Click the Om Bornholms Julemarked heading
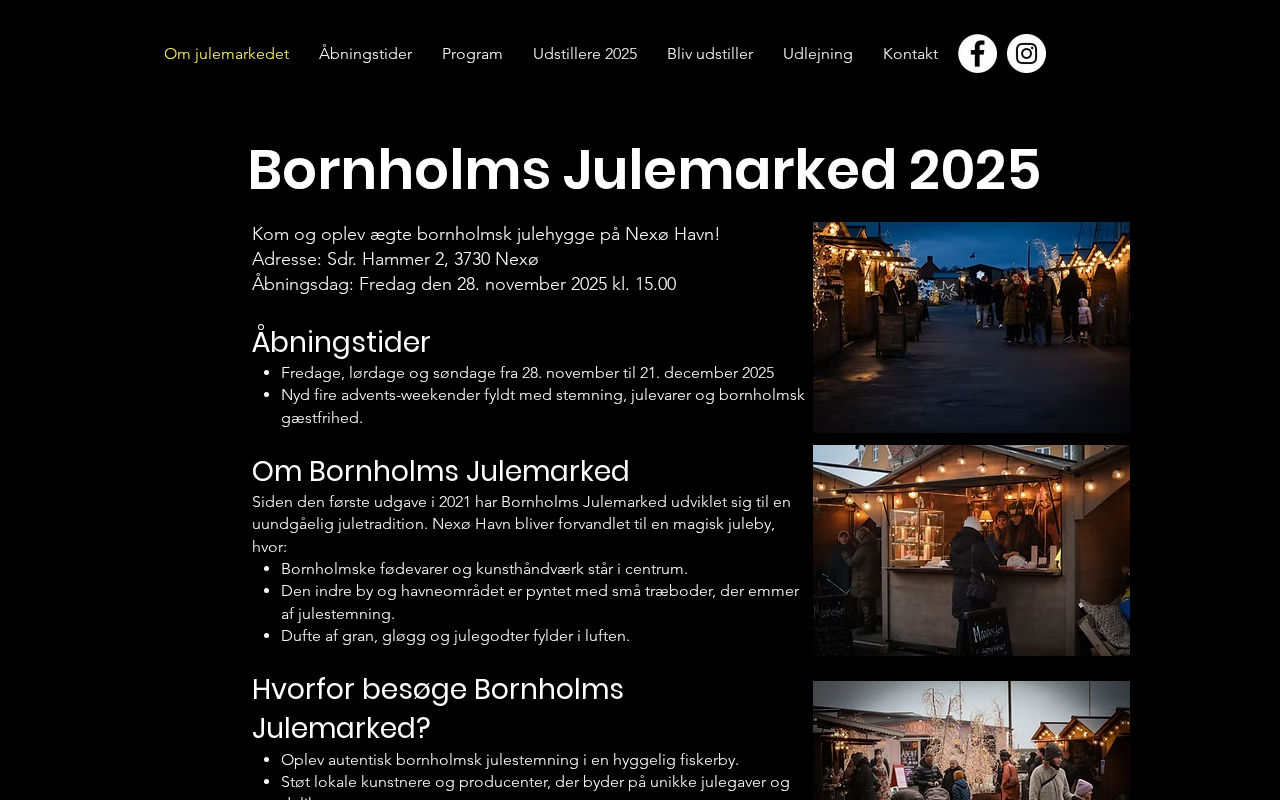Viewport: 1280px width, 800px height. coord(441,471)
